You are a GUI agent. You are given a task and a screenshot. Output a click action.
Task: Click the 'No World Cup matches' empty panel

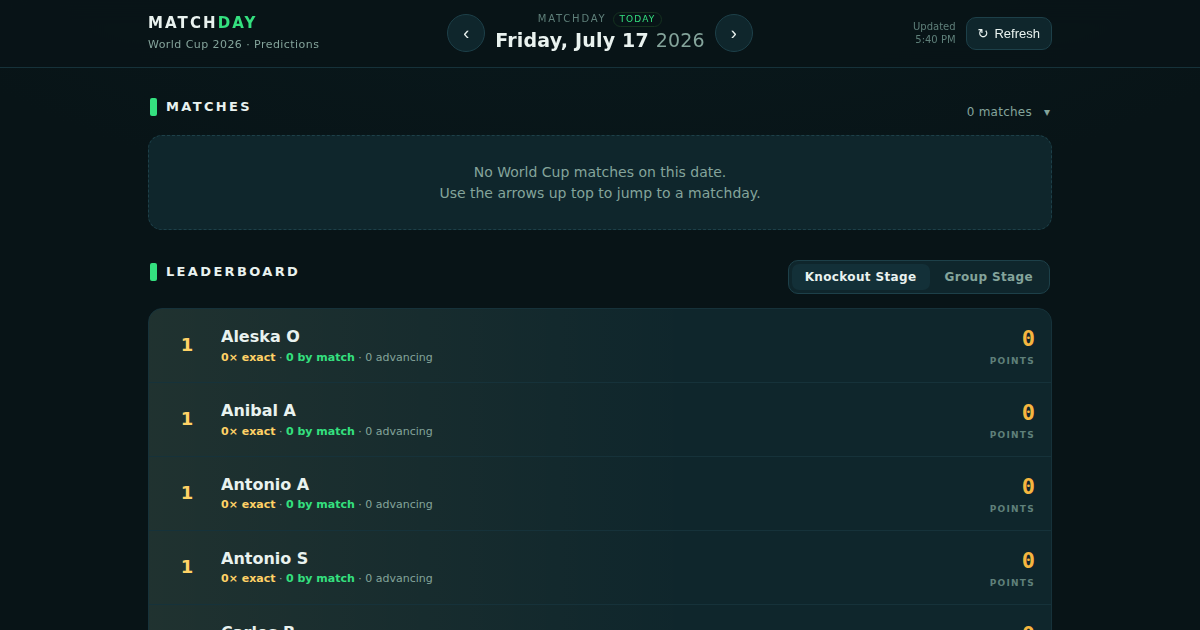click(600, 182)
